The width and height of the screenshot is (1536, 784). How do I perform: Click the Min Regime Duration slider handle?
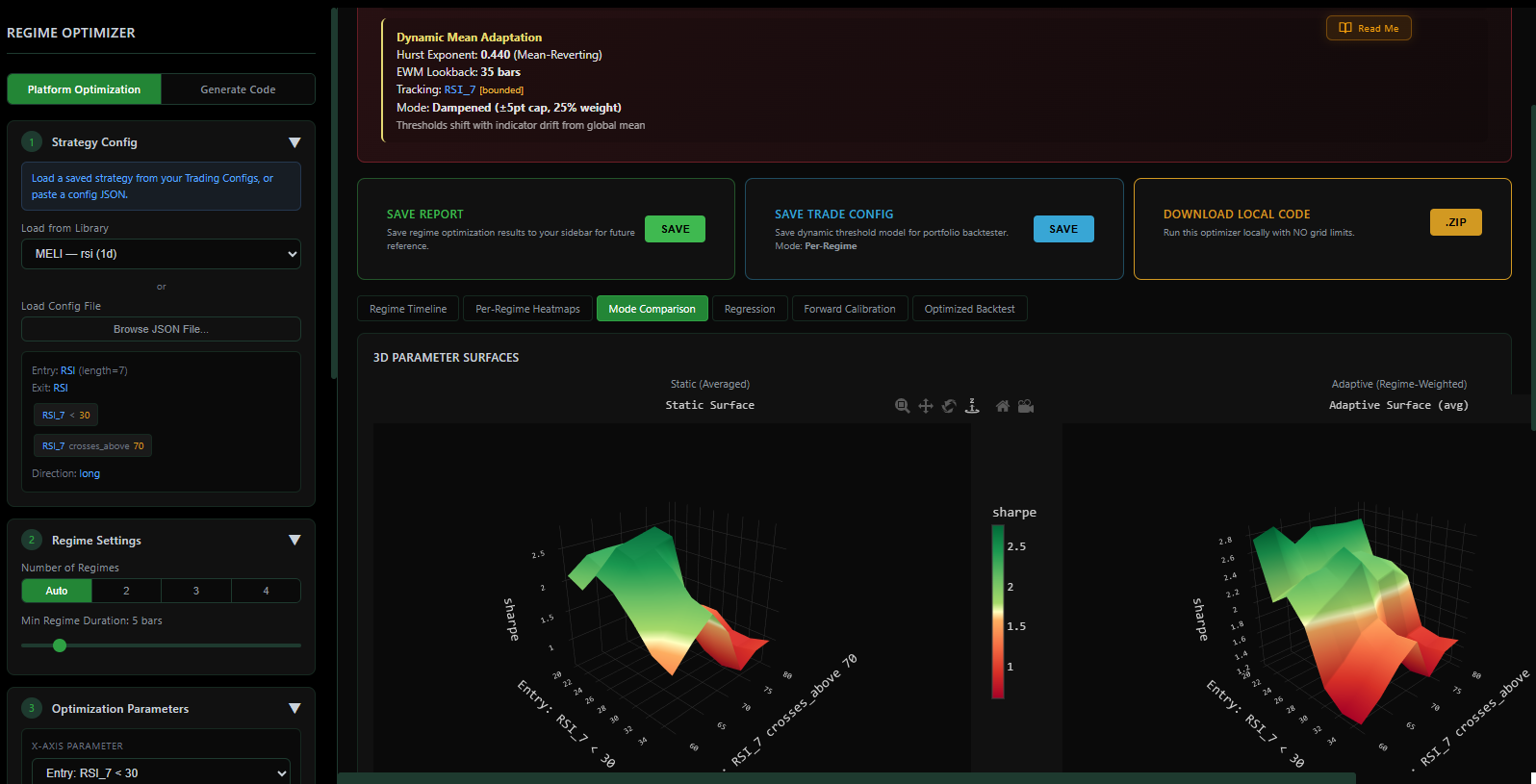click(x=60, y=645)
